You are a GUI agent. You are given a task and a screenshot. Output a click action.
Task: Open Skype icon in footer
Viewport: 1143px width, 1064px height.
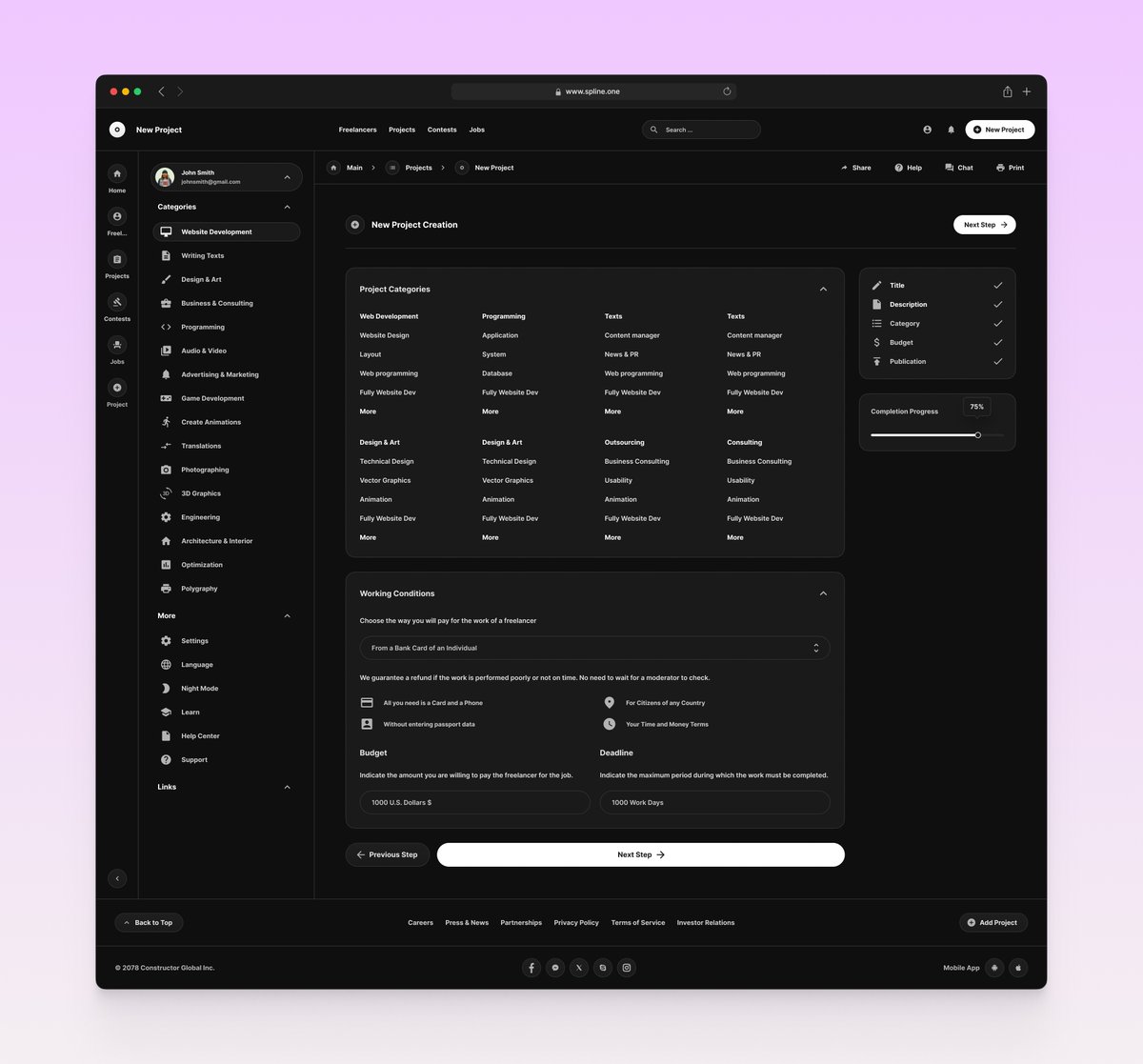(x=603, y=968)
